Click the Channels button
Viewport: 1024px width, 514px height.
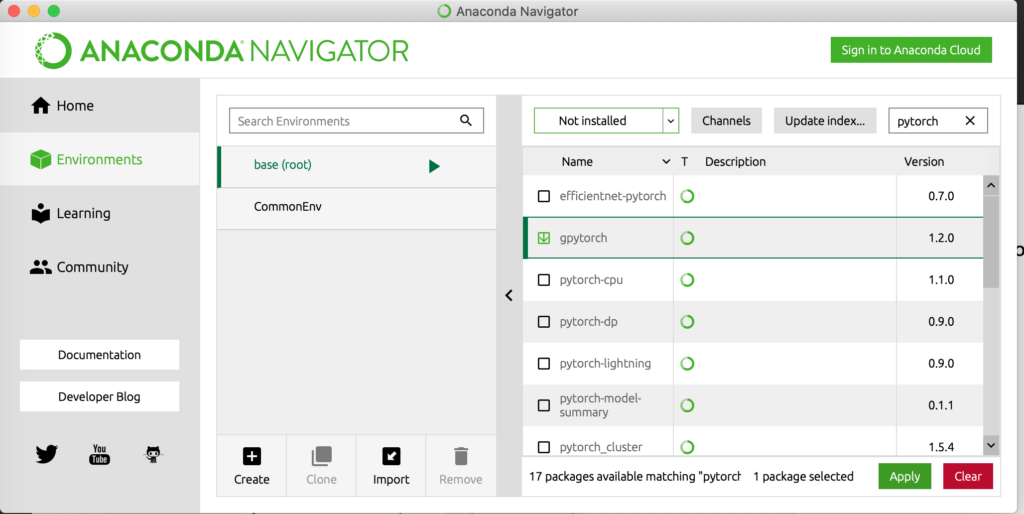[726, 121]
